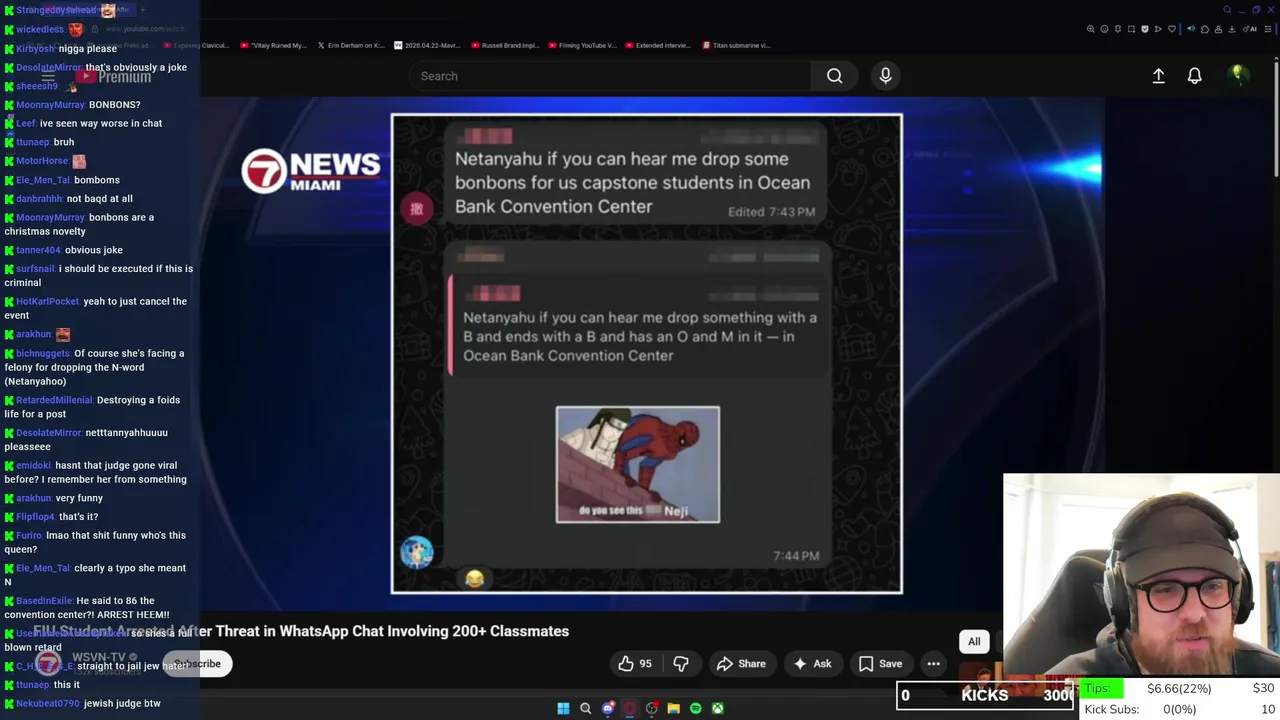Dislike the video with thumbs-down

681,663
